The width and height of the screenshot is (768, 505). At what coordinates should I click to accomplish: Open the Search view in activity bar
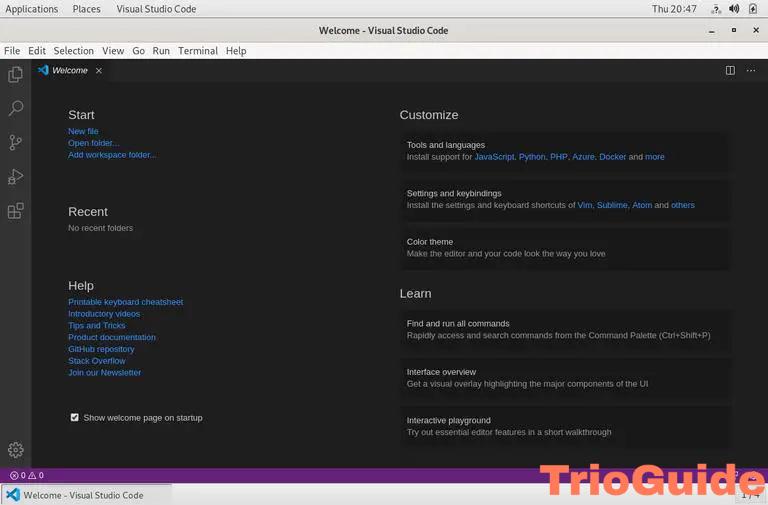[x=16, y=108]
